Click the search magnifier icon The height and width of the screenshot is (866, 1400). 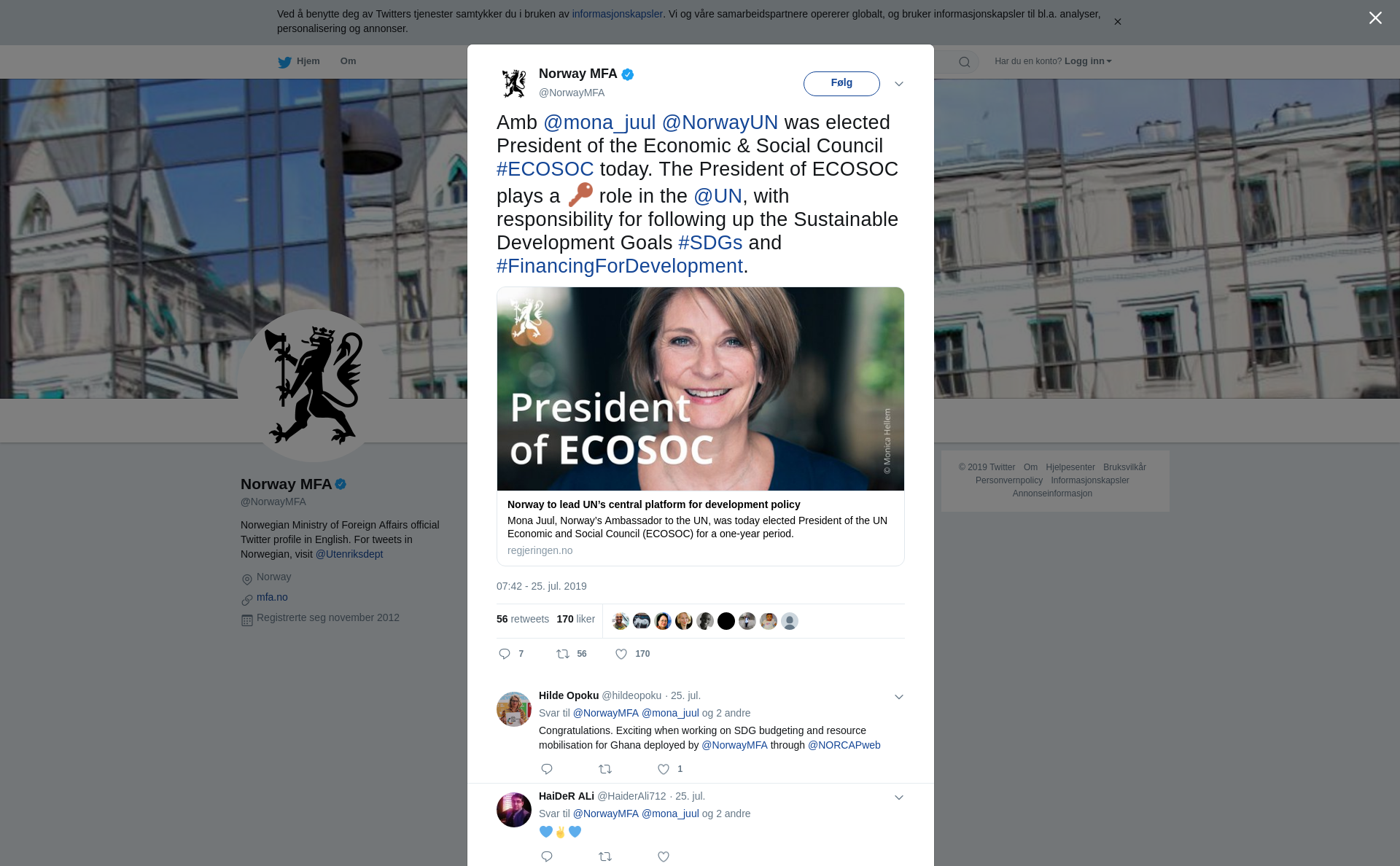tap(965, 62)
